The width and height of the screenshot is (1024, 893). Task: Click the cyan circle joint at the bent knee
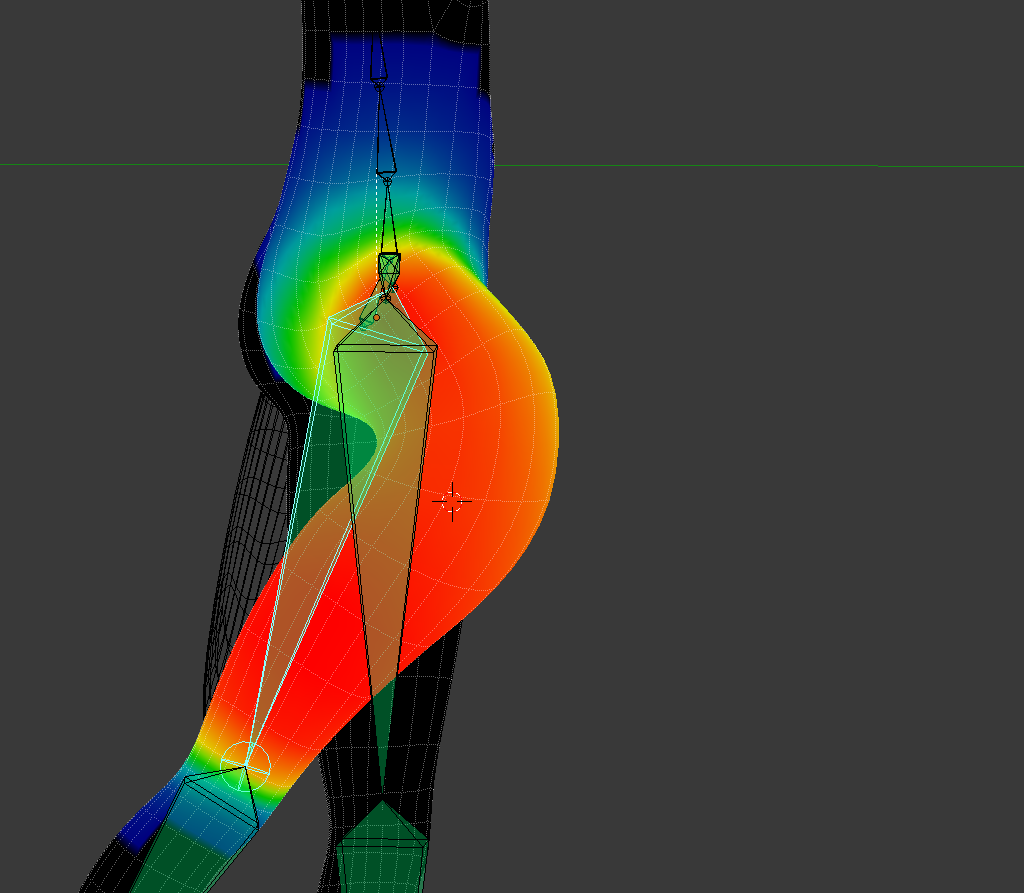(245, 766)
